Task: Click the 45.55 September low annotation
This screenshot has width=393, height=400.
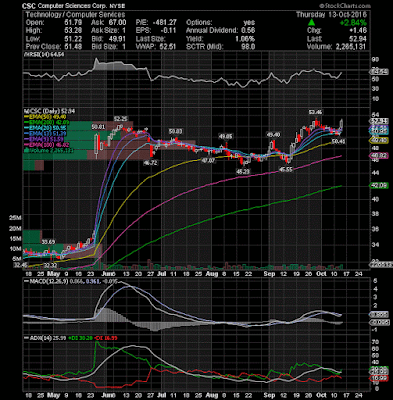Action: 286,169
